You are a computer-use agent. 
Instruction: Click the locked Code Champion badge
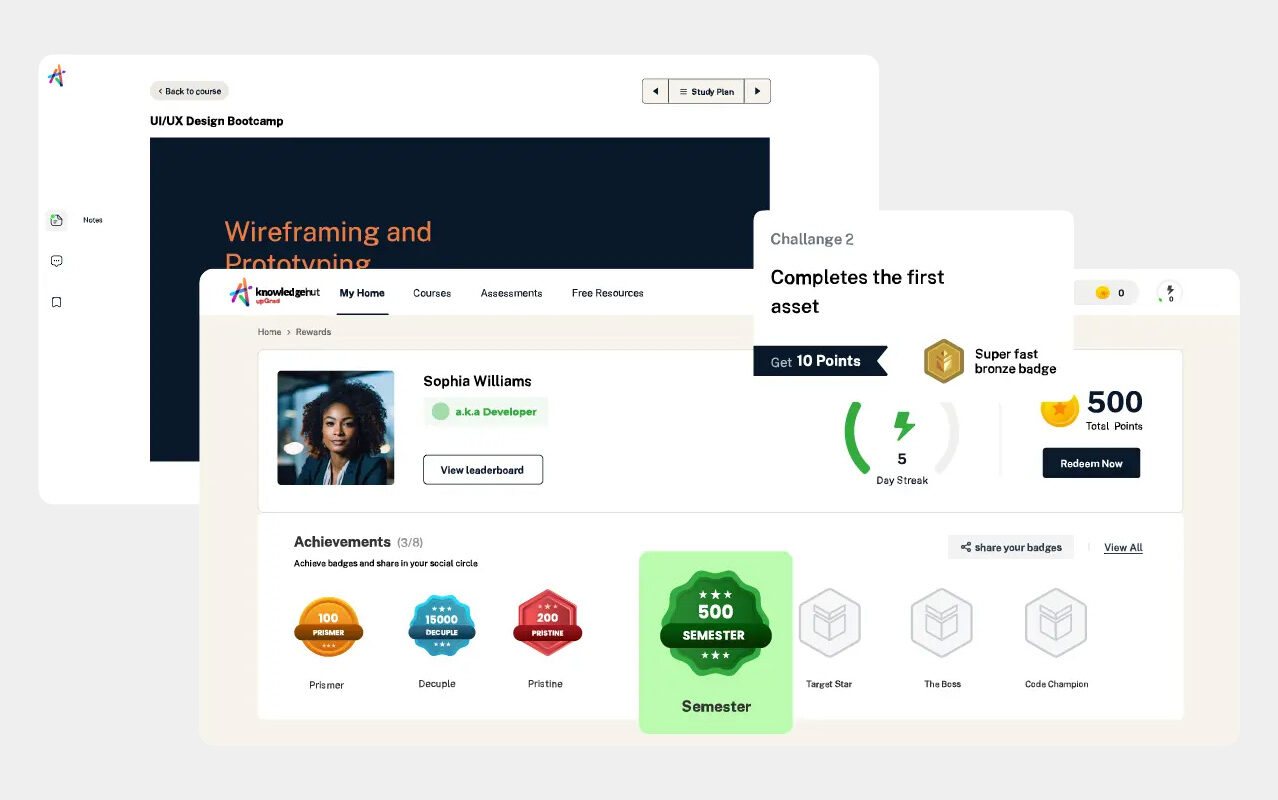click(x=1056, y=623)
